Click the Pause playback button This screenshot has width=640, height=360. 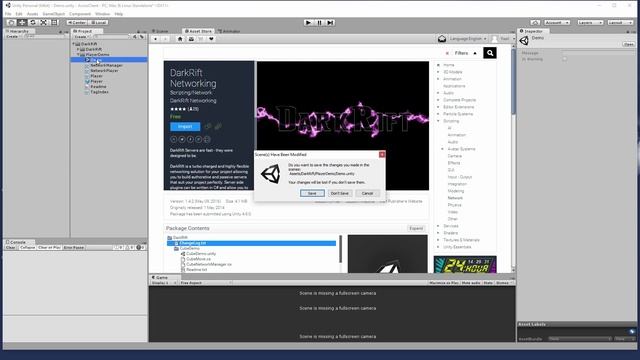(x=320, y=22)
